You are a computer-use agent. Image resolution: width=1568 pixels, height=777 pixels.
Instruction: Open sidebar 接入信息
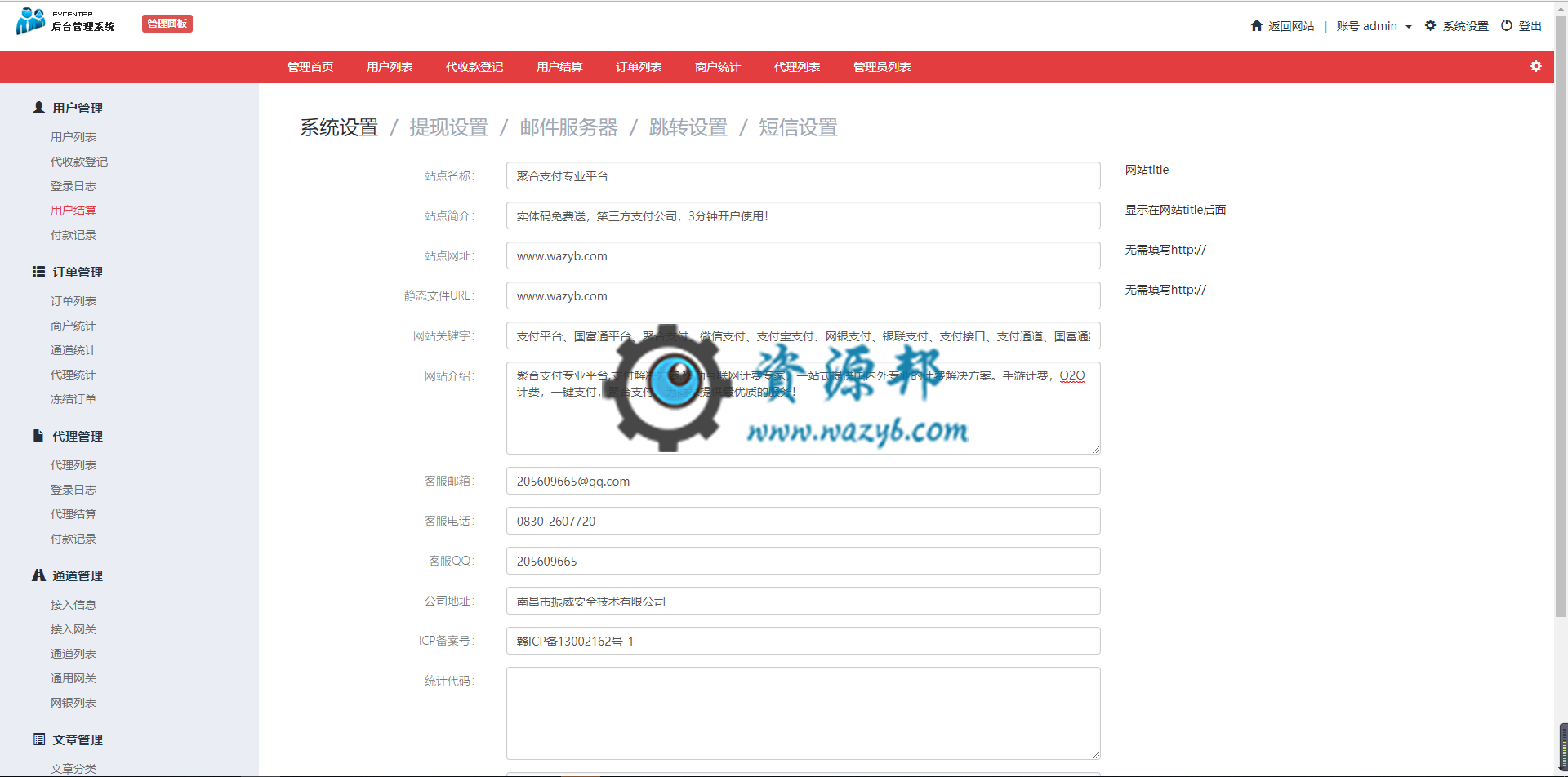(73, 605)
